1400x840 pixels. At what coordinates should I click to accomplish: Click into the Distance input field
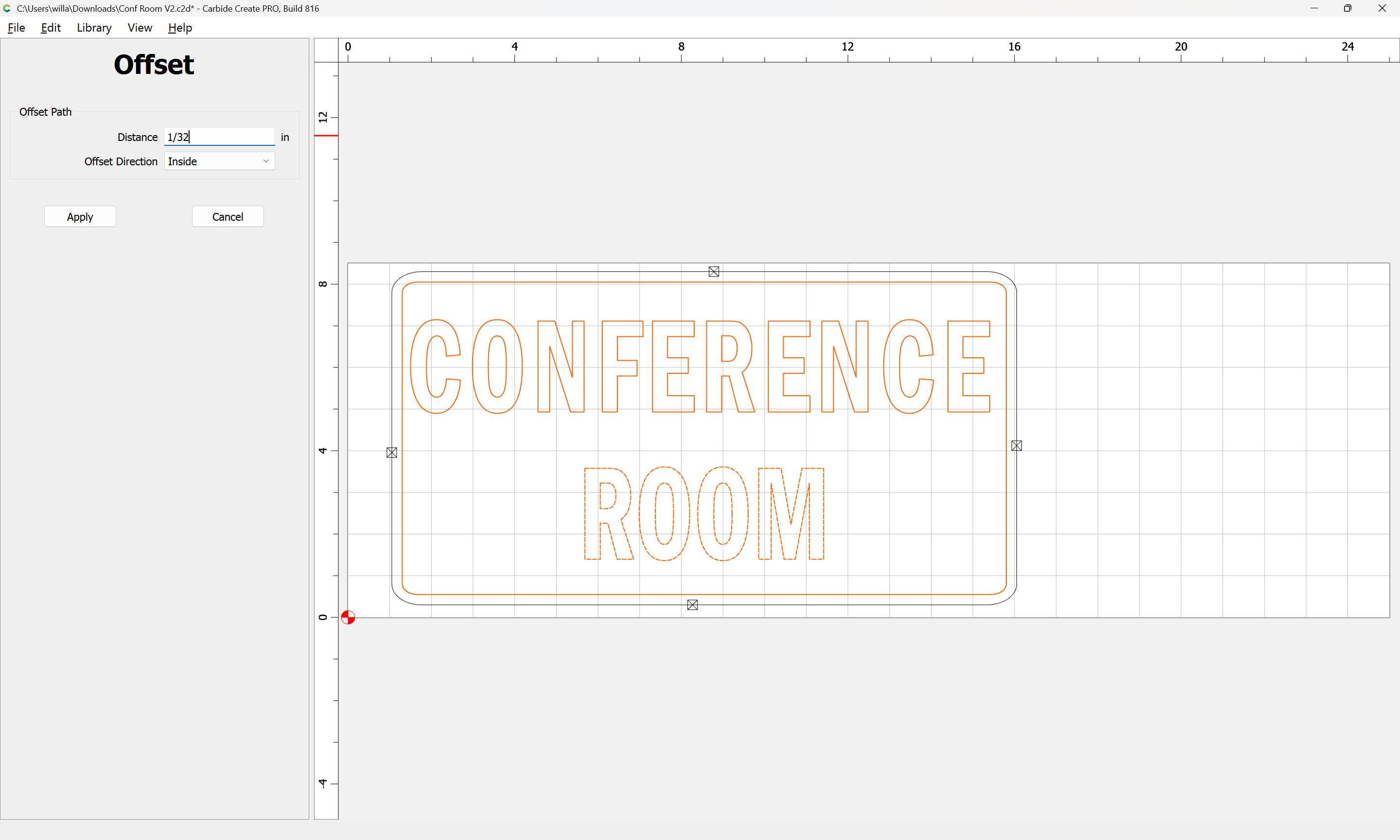(219, 137)
